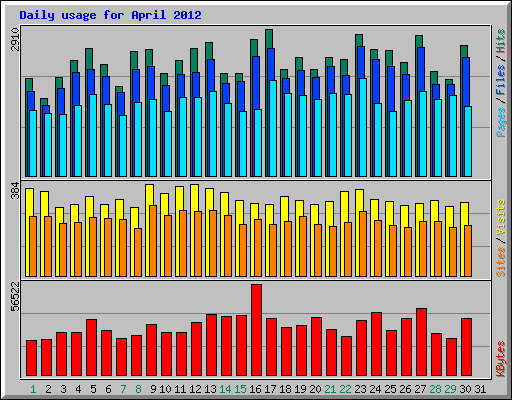Select green day 7 label on x-axis

tap(123, 389)
